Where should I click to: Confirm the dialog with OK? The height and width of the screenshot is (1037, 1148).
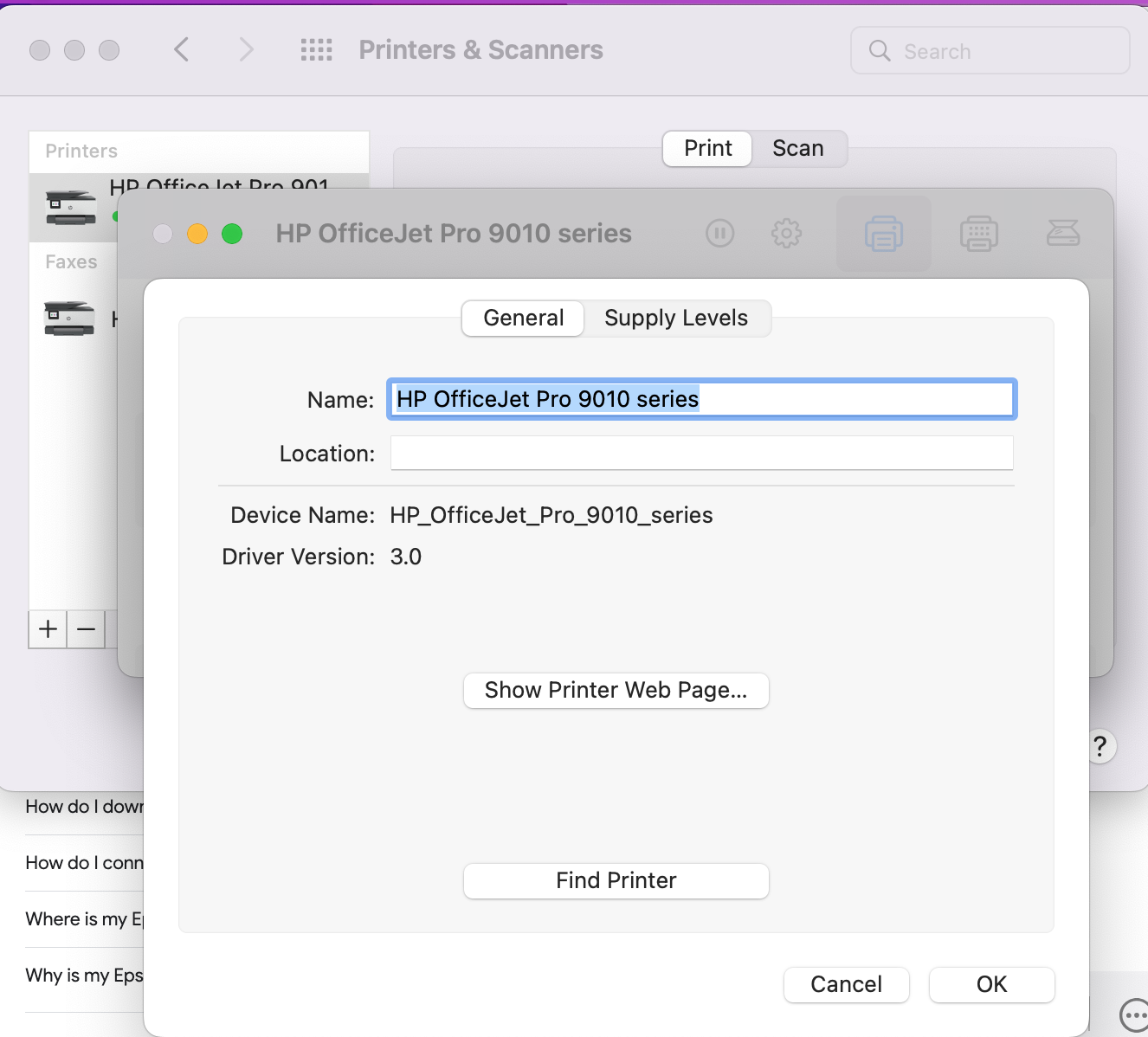tap(992, 984)
